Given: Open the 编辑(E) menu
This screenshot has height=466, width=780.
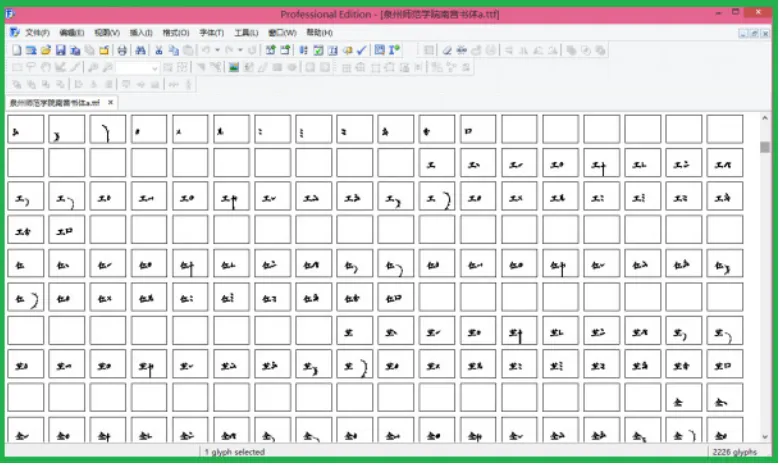Looking at the screenshot, I should (72, 33).
